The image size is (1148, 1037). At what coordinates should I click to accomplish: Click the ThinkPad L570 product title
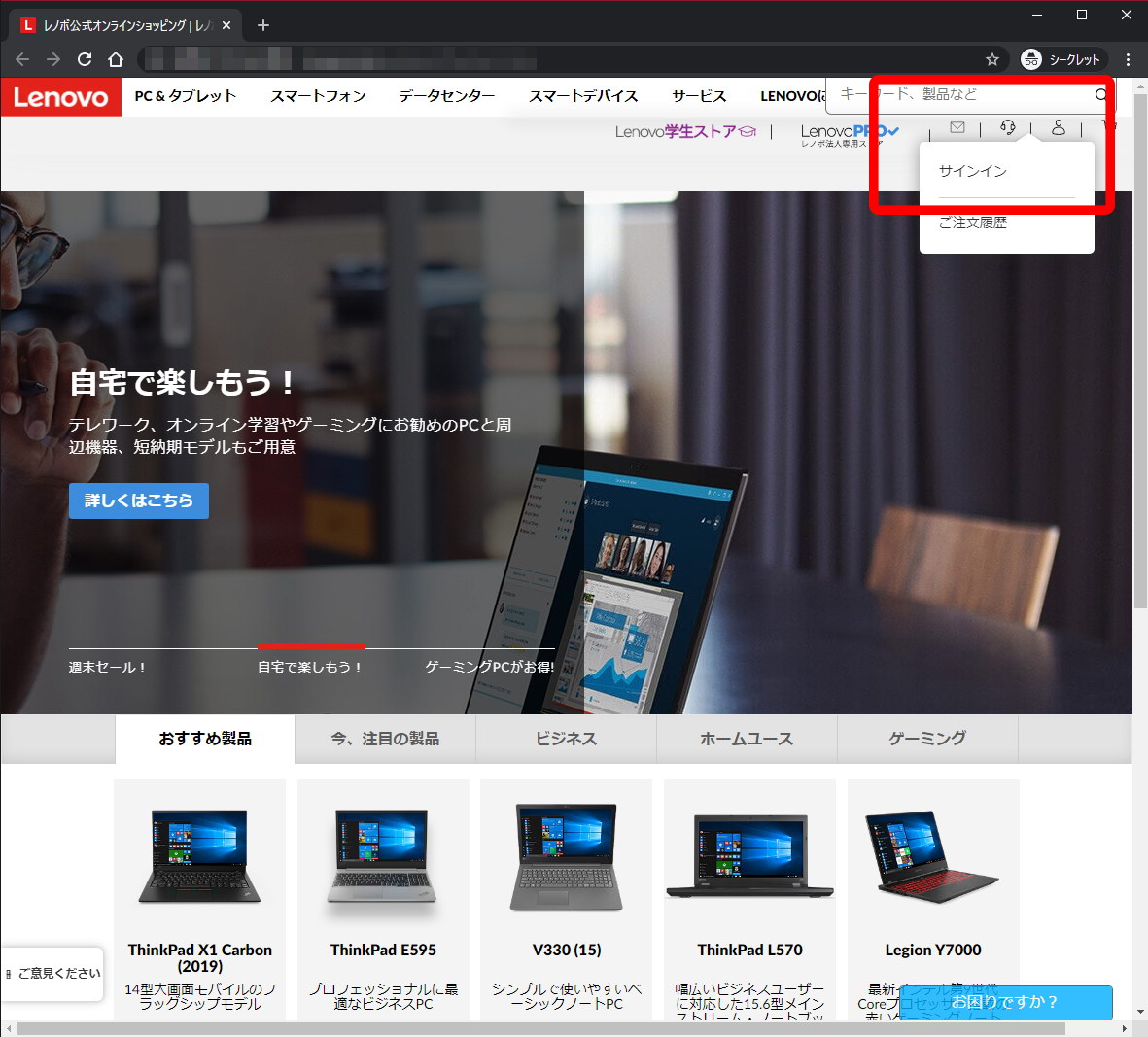tap(749, 950)
